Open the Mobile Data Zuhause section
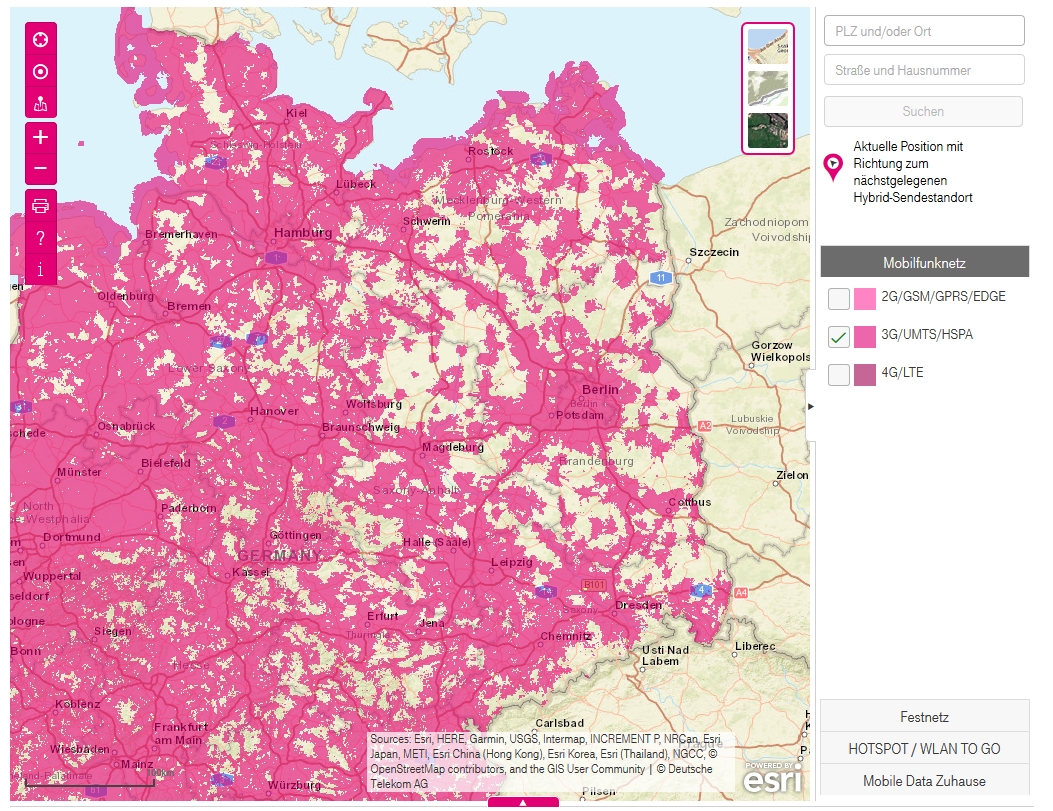This screenshot has width=1053, height=811. [x=924, y=781]
